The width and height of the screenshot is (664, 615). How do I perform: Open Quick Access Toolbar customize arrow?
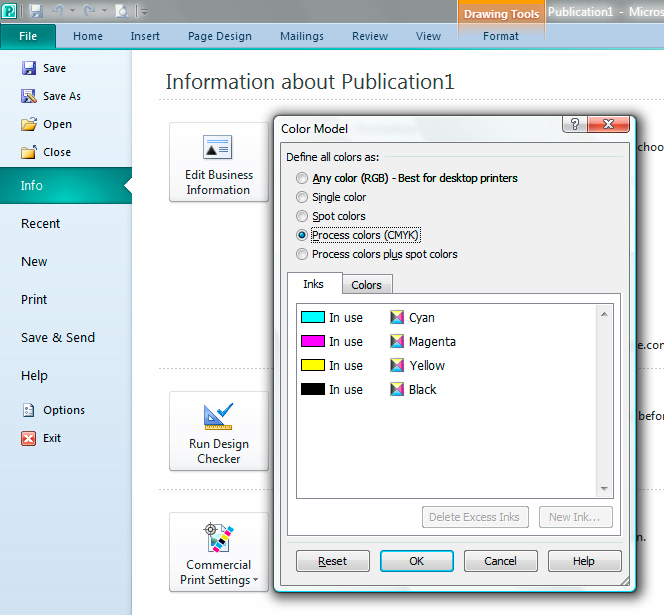coord(144,11)
